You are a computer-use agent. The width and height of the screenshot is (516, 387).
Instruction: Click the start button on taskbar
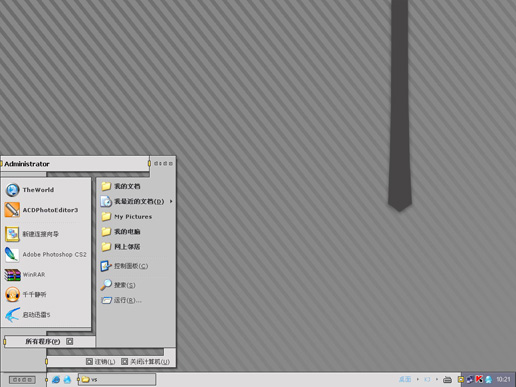click(x=22, y=380)
